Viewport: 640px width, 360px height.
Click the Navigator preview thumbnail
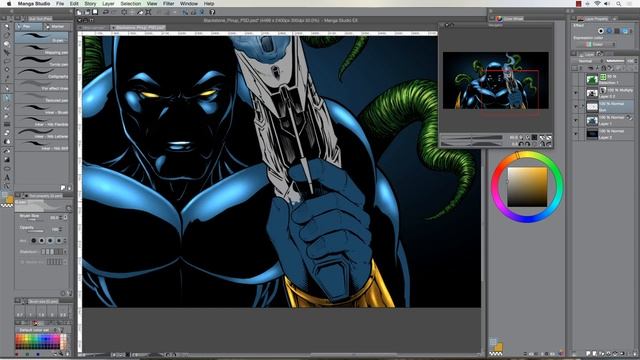[496, 80]
